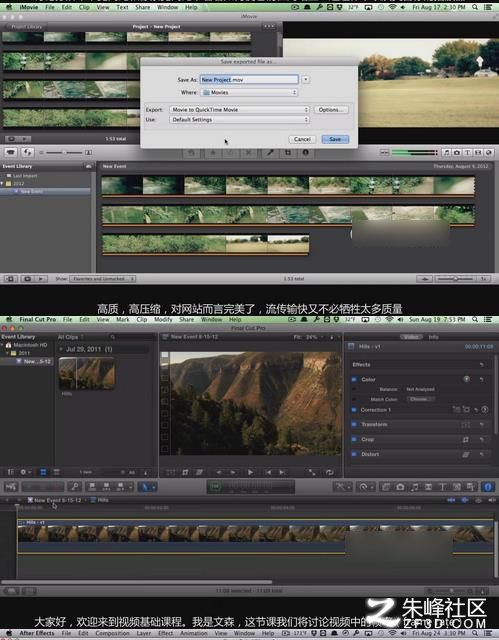Click the iMovie voiceover microphone icon
Image resolution: width=499 pixels, height=640 pixels.
pos(270,153)
